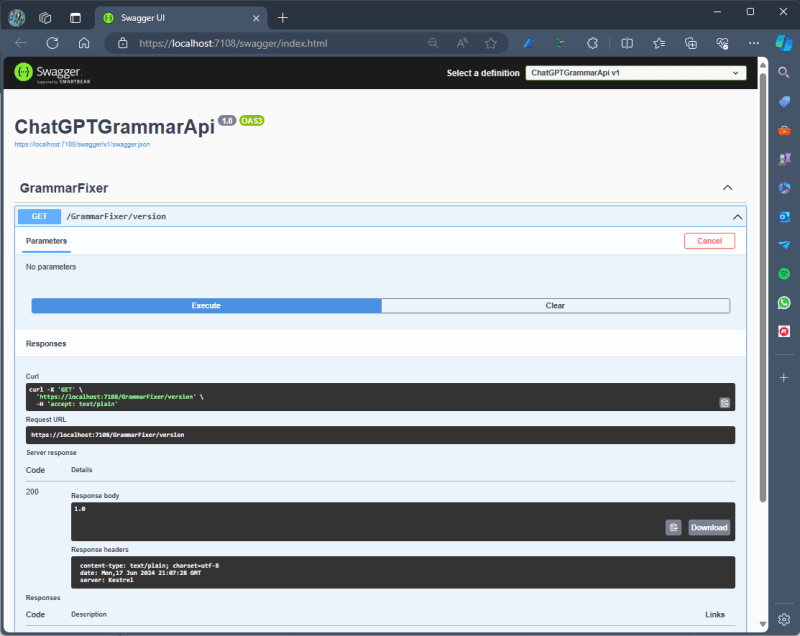800x636 pixels.
Task: Click the address bar URL
Action: pyautogui.click(x=233, y=43)
